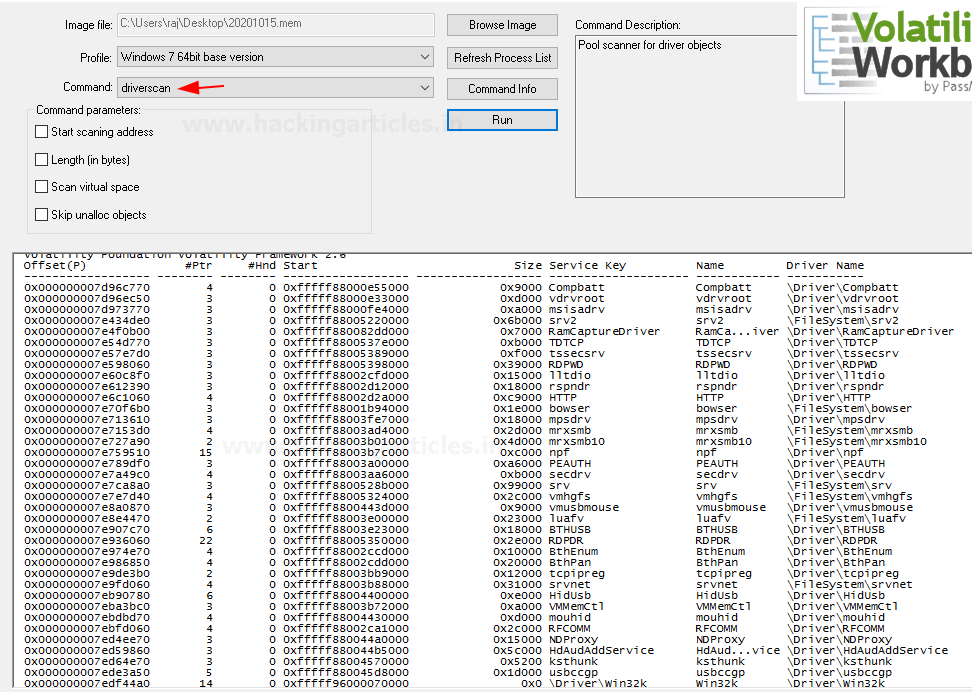
Task: Click Refresh Process List button
Action: (502, 57)
